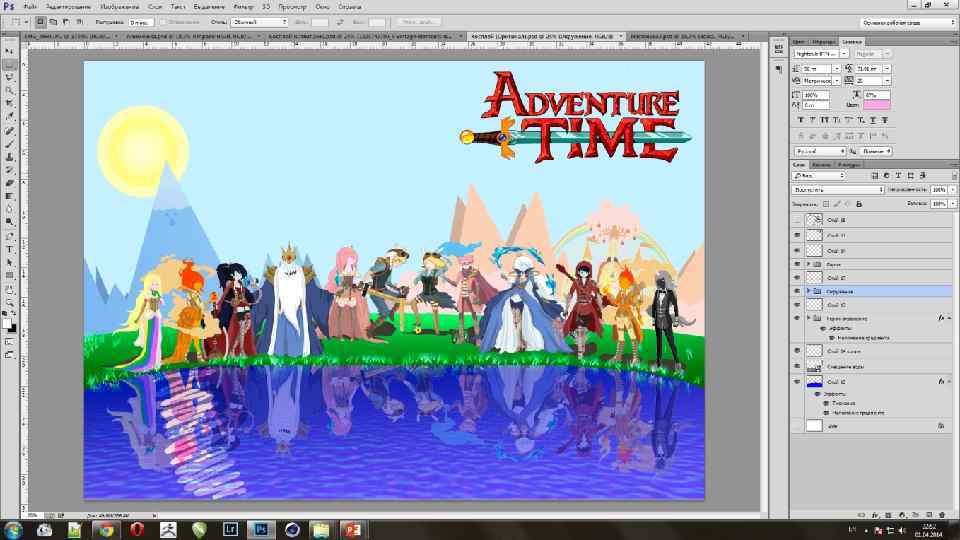This screenshot has height=540, width=960.
Task: Open the Окно menu
Action: (x=322, y=7)
